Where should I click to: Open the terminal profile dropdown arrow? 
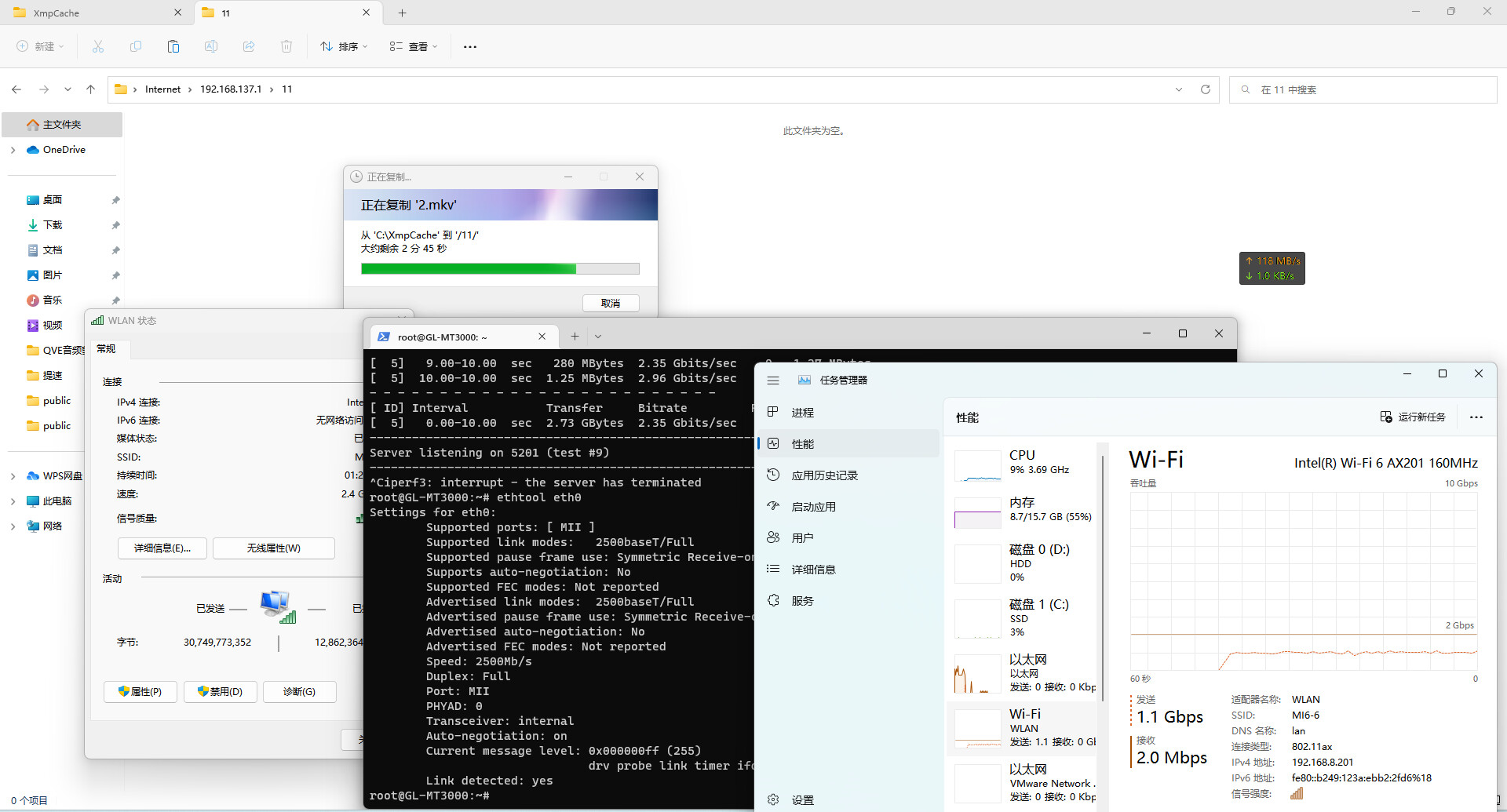[x=598, y=337]
